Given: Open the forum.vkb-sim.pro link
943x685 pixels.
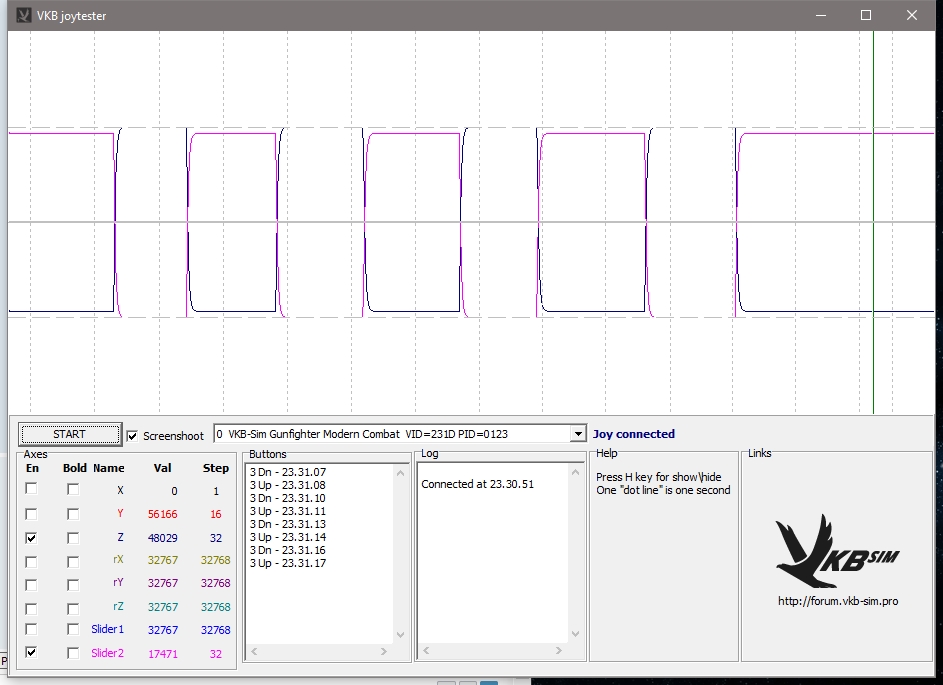Looking at the screenshot, I should pyautogui.click(x=837, y=602).
